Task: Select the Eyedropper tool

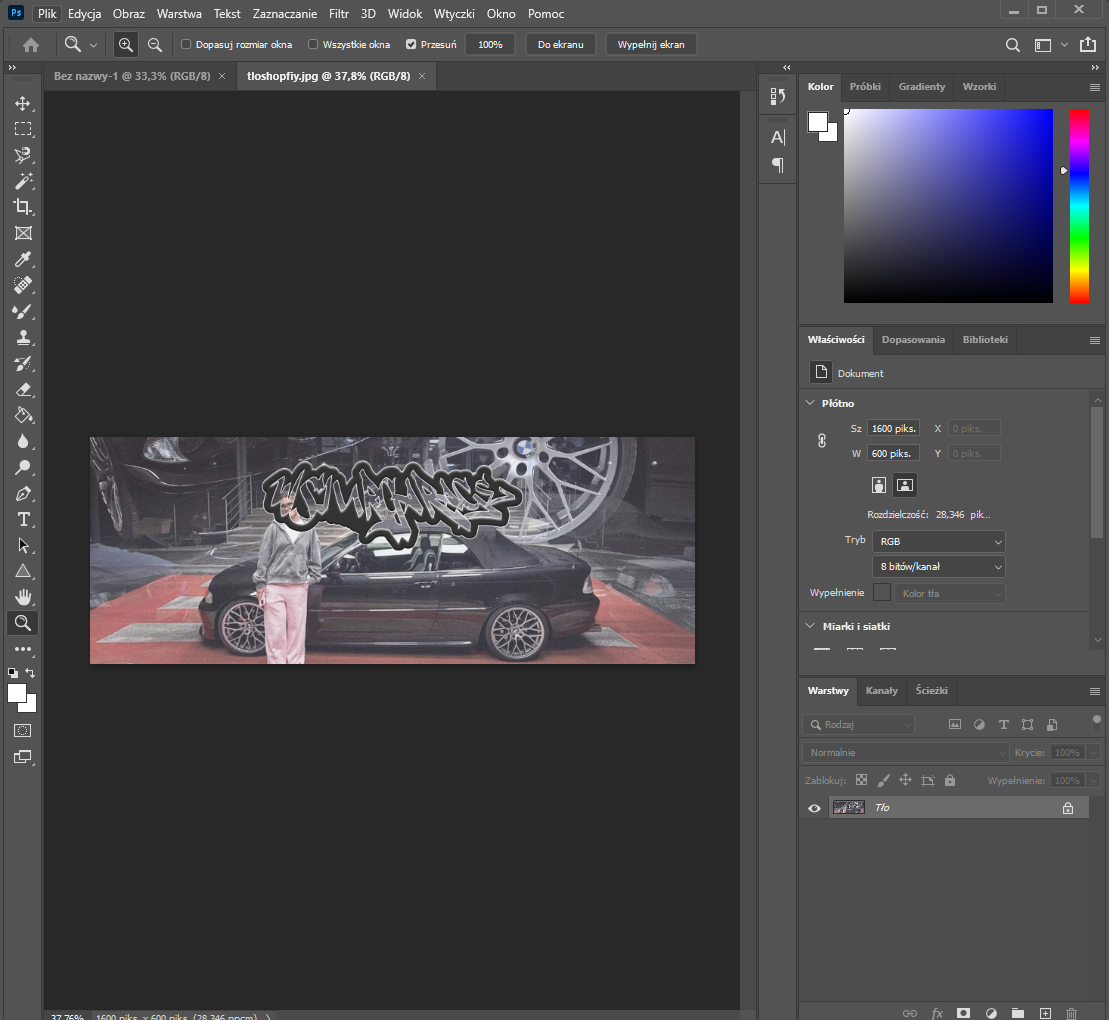Action: click(x=23, y=259)
